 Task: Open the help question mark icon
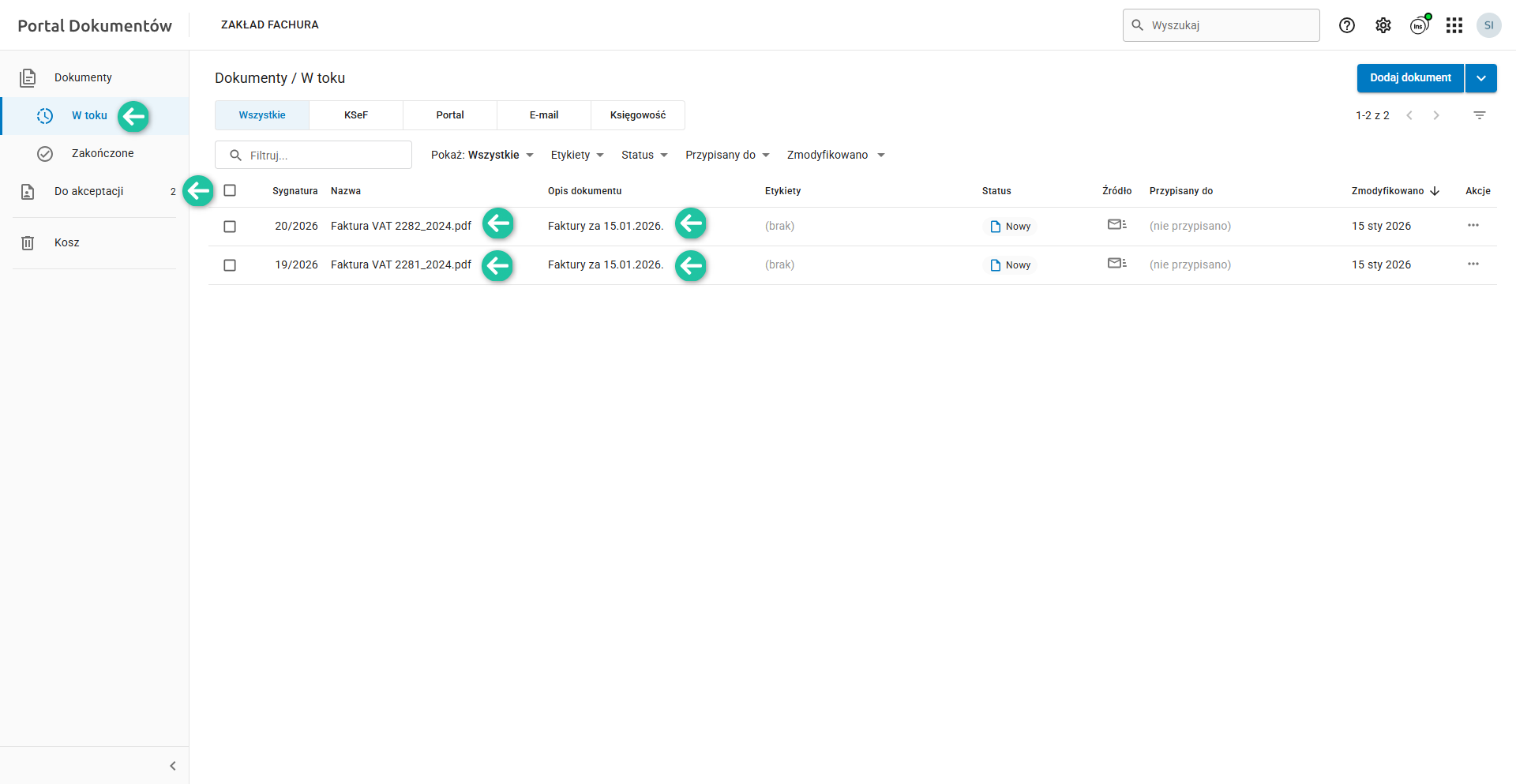coord(1347,25)
